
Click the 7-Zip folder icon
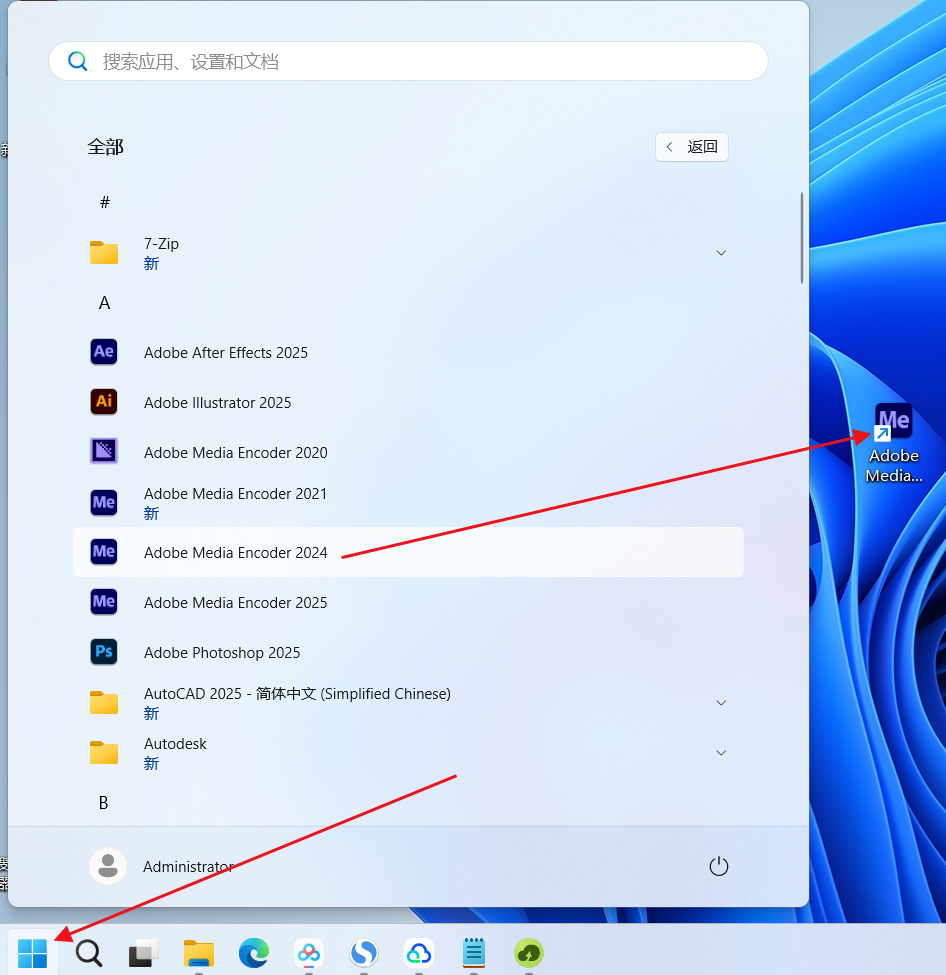pyautogui.click(x=104, y=252)
